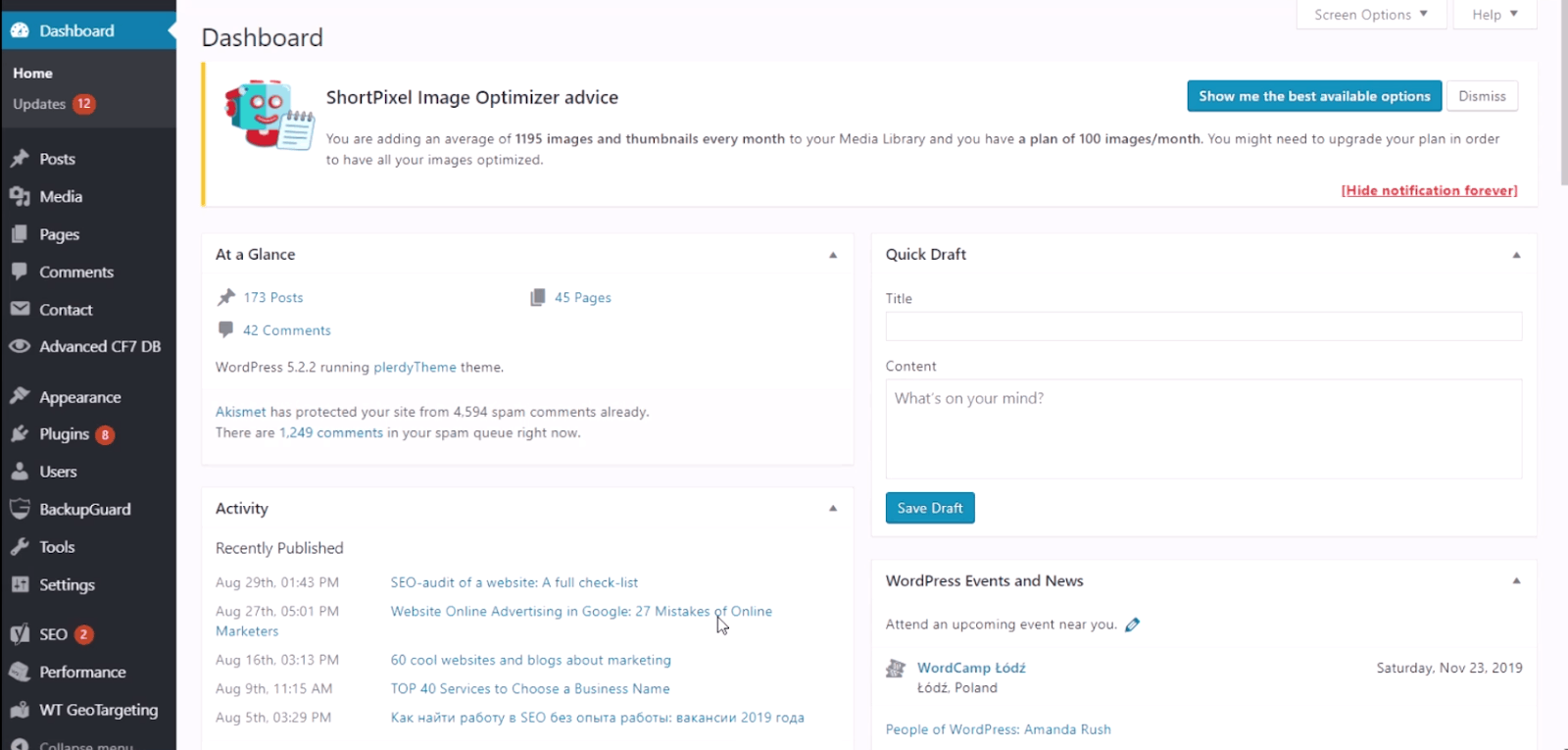Click the comment icon beside 42 Comments
Image resolution: width=1568 pixels, height=750 pixels.
point(226,329)
